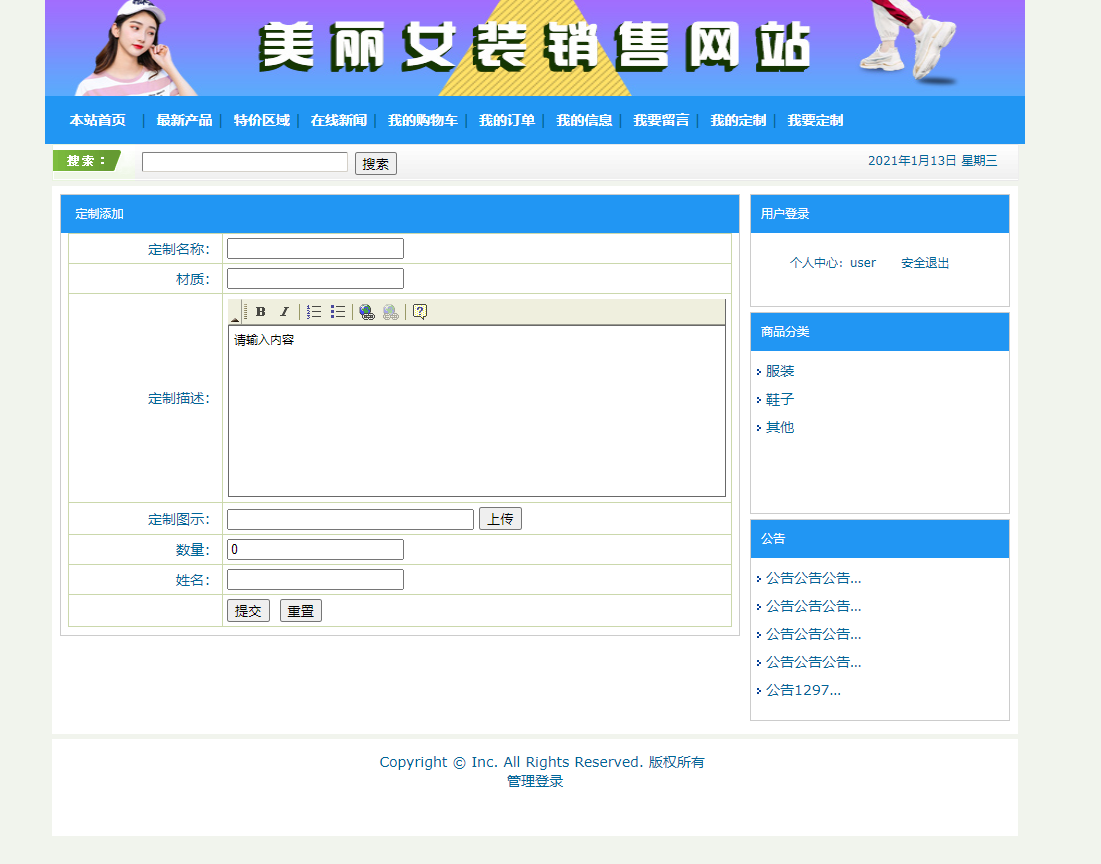1101x864 pixels.
Task: Open the insert hyperlink tool
Action: [x=367, y=311]
